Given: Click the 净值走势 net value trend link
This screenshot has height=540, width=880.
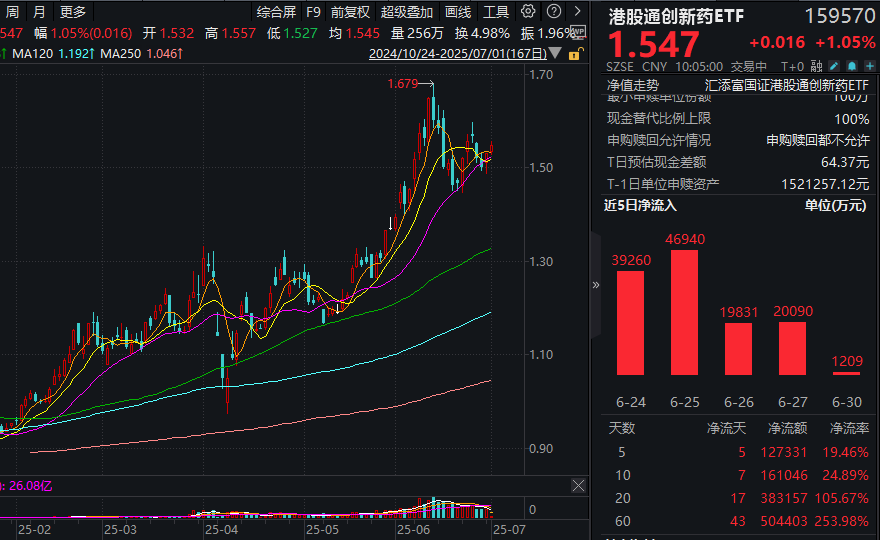Looking at the screenshot, I should pyautogui.click(x=632, y=86).
